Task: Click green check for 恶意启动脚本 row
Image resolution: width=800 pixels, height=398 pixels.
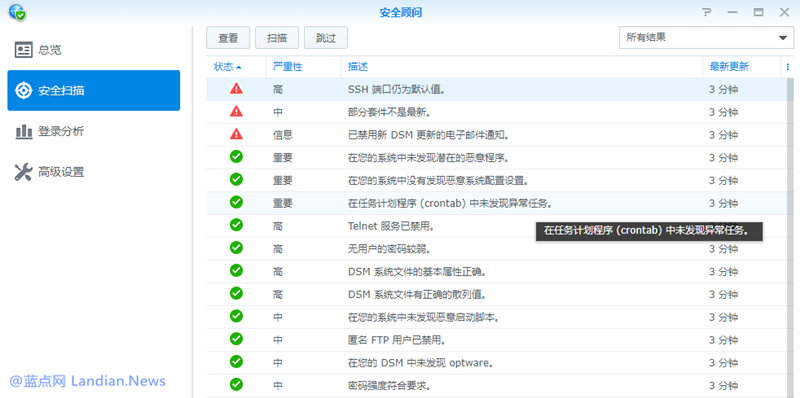Action: pyautogui.click(x=236, y=316)
